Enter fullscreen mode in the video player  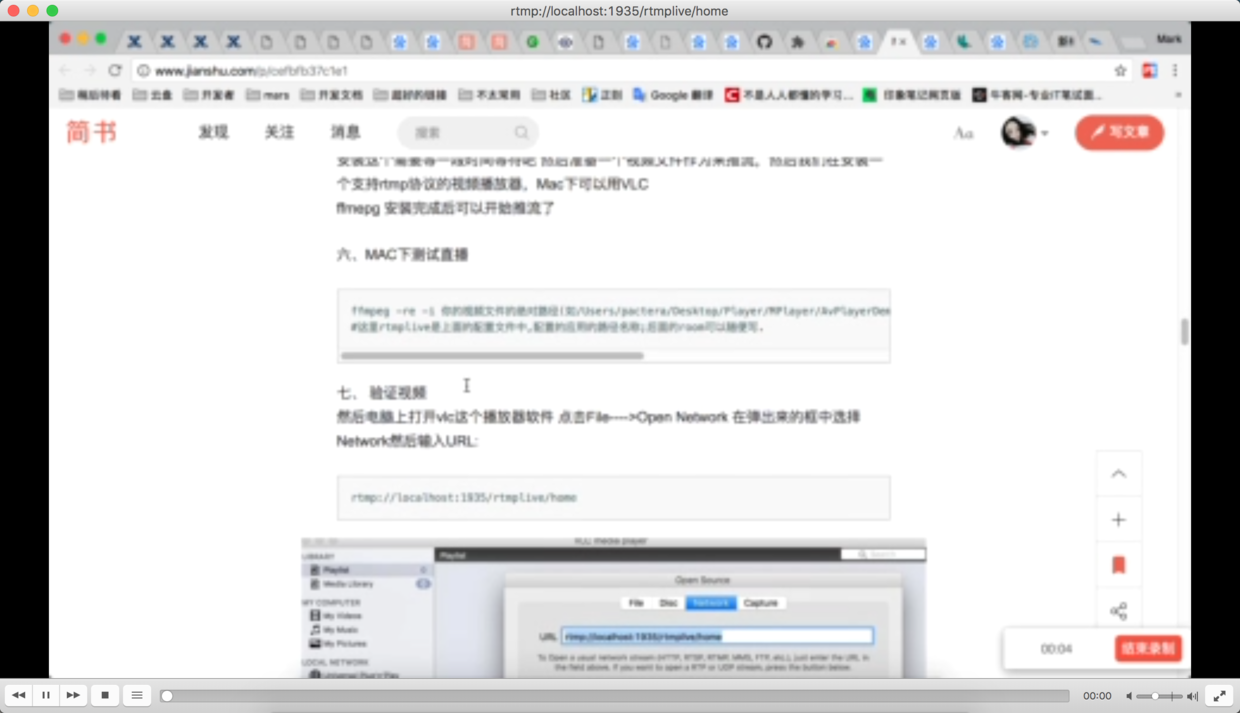click(x=1219, y=695)
